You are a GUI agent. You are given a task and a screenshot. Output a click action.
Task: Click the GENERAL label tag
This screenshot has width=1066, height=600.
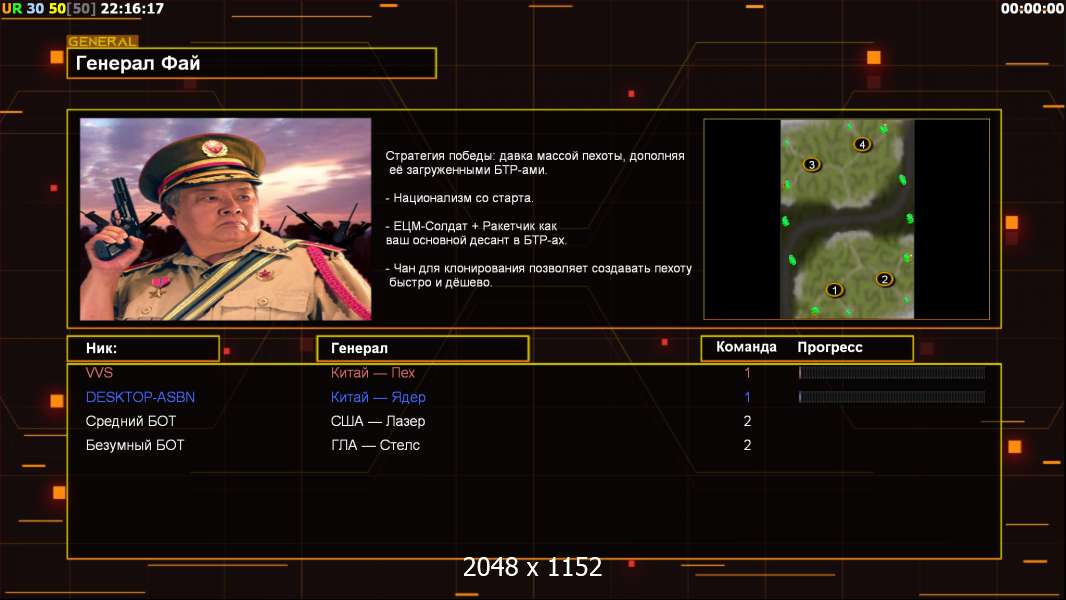103,41
